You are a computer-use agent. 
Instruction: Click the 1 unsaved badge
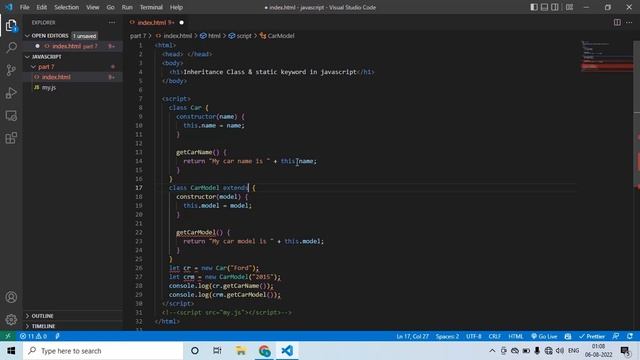click(84, 36)
